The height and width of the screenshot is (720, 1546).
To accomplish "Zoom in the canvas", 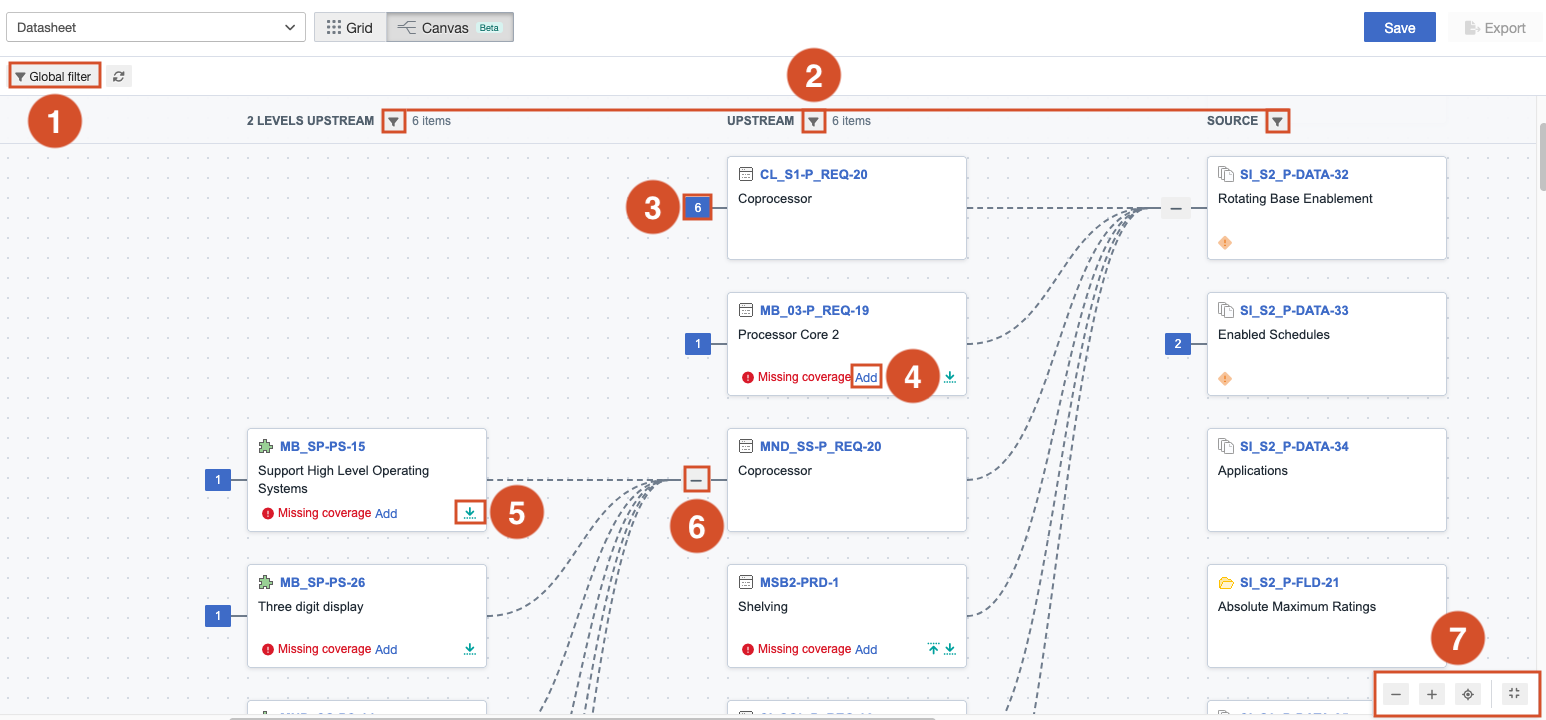I will click(1432, 693).
